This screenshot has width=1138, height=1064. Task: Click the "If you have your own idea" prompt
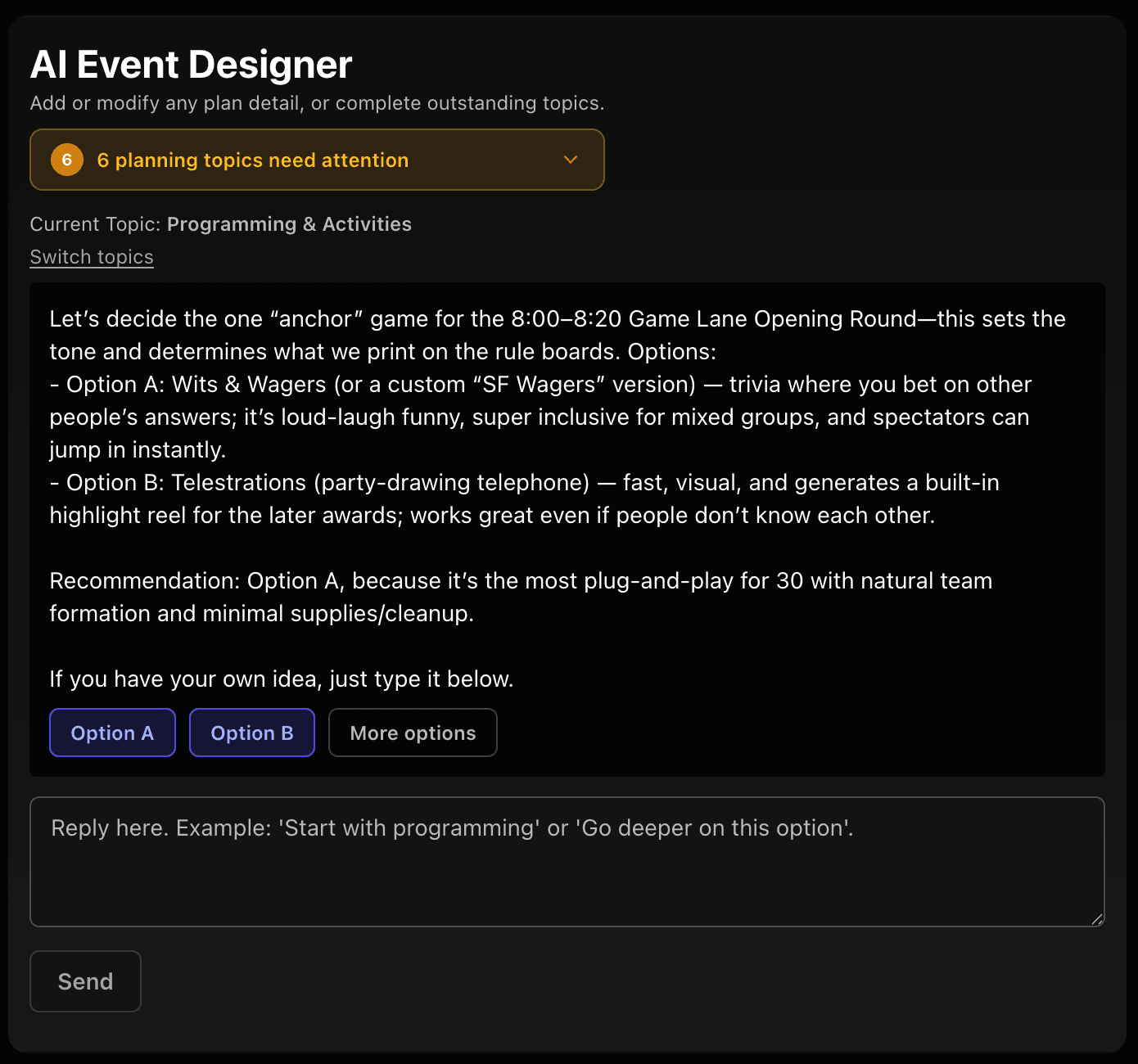[281, 679]
